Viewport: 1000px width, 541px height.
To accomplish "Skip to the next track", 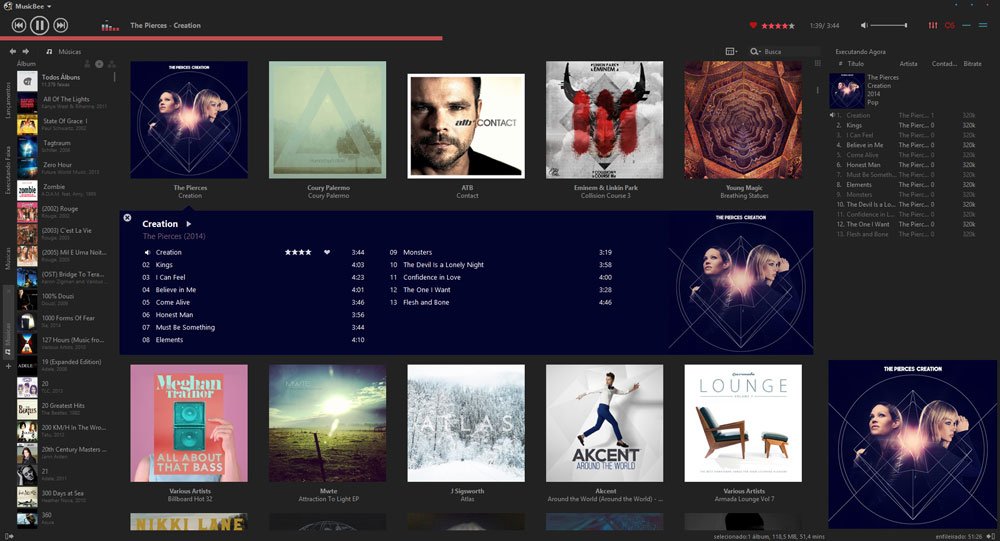I will 61,26.
